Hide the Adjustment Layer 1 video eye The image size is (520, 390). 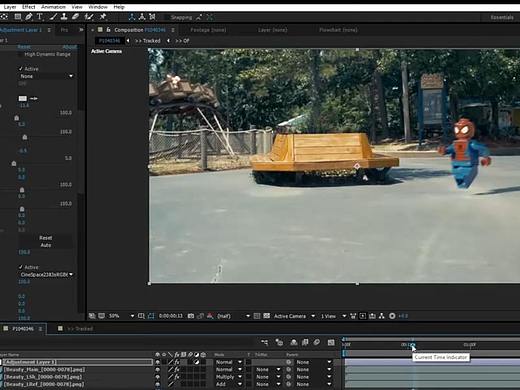pos(158,362)
